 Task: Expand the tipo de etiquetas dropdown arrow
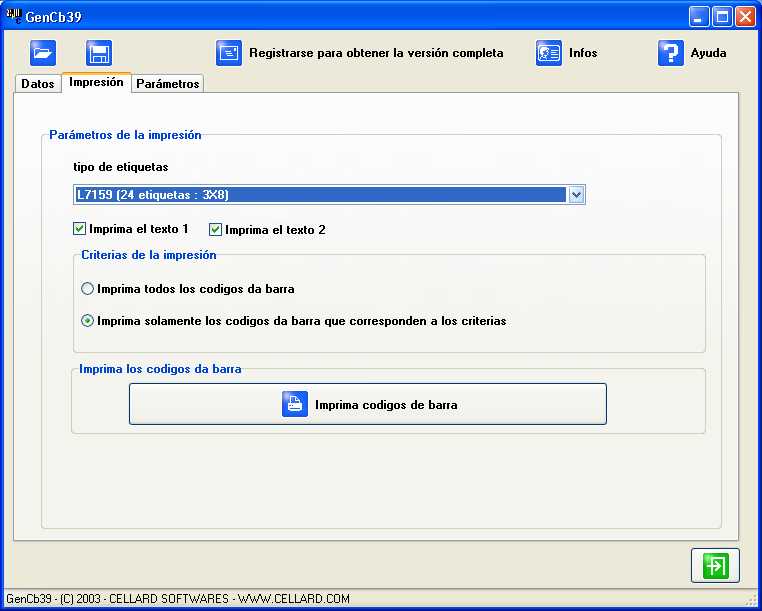click(576, 195)
